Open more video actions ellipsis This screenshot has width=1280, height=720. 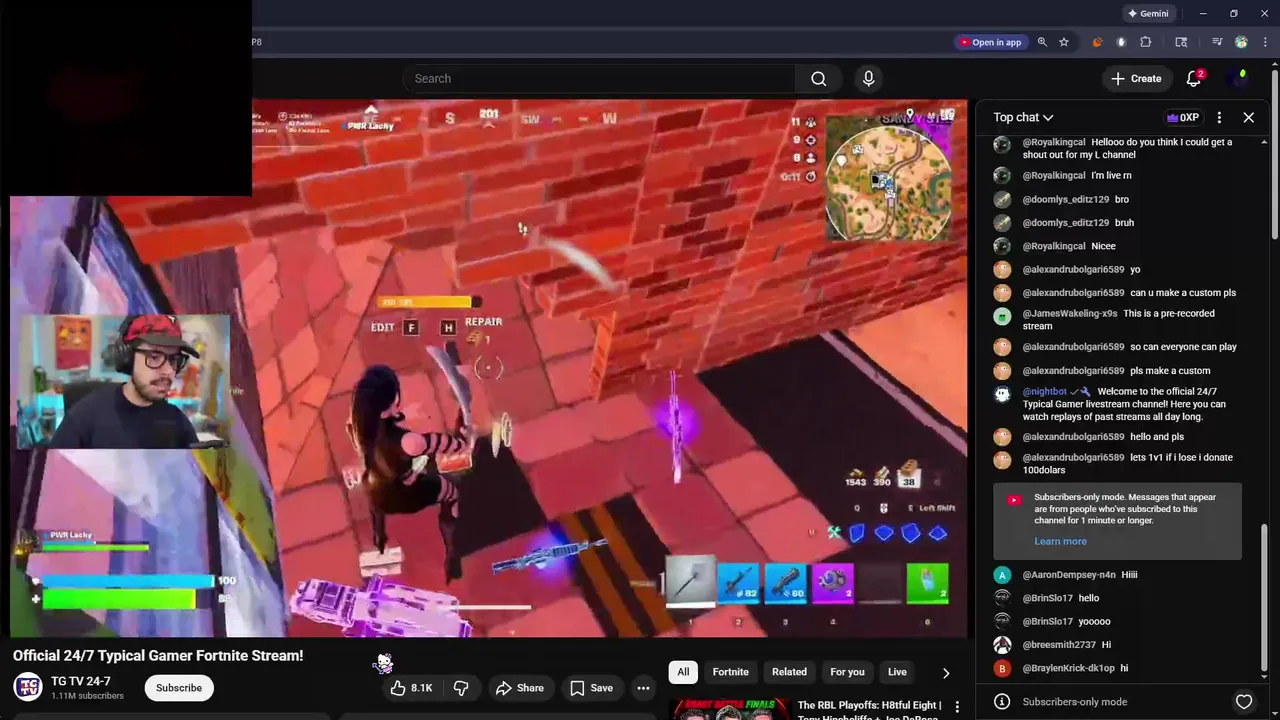[644, 688]
